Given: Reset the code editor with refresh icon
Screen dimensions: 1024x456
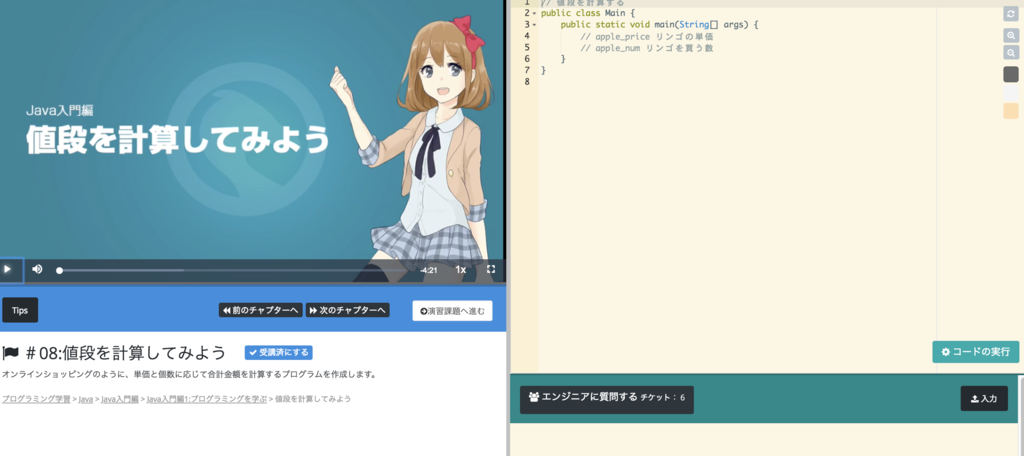Looking at the screenshot, I should click(x=1010, y=14).
